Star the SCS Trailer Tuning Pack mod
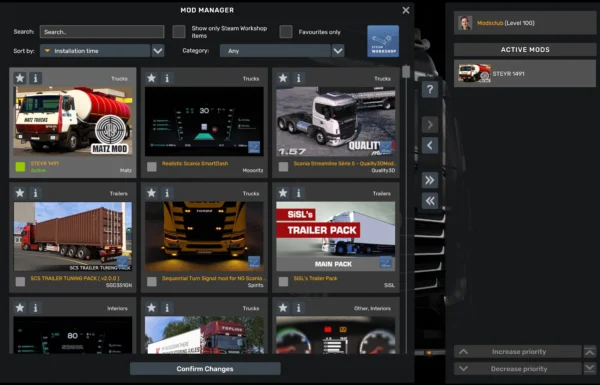This screenshot has width=600, height=385. tap(20, 193)
